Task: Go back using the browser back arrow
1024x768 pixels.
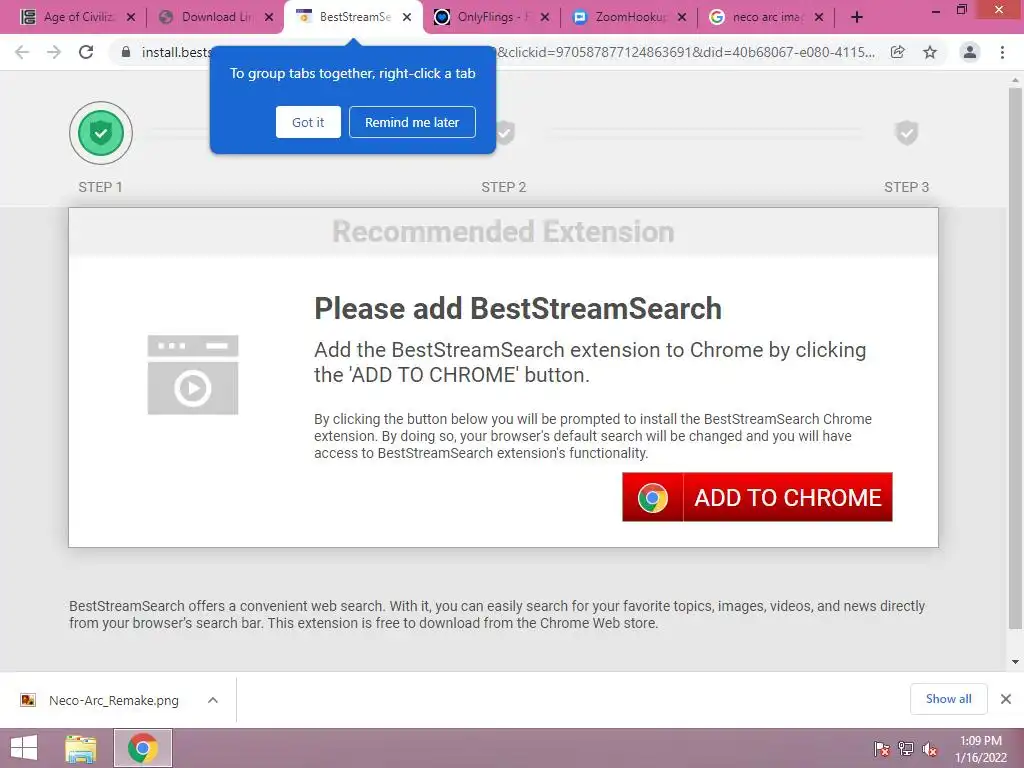Action: click(x=22, y=52)
